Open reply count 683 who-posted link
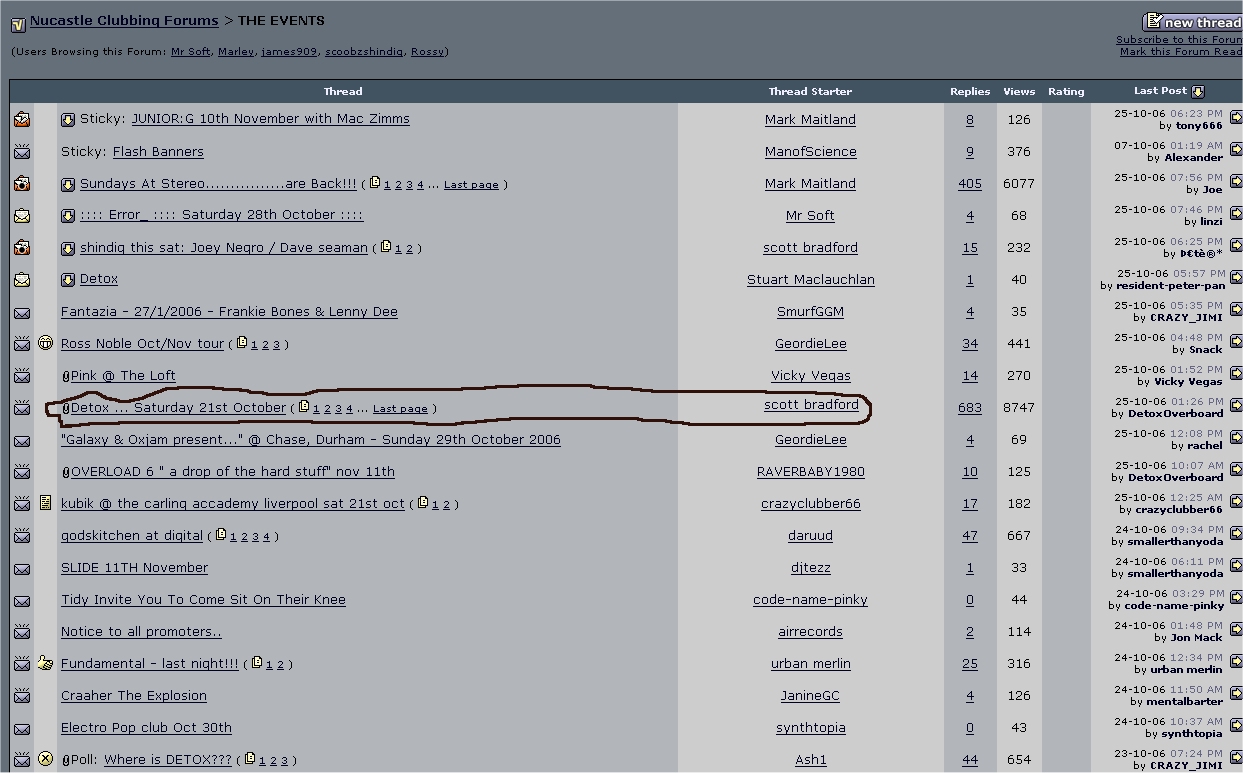The width and height of the screenshot is (1243, 773). (969, 408)
